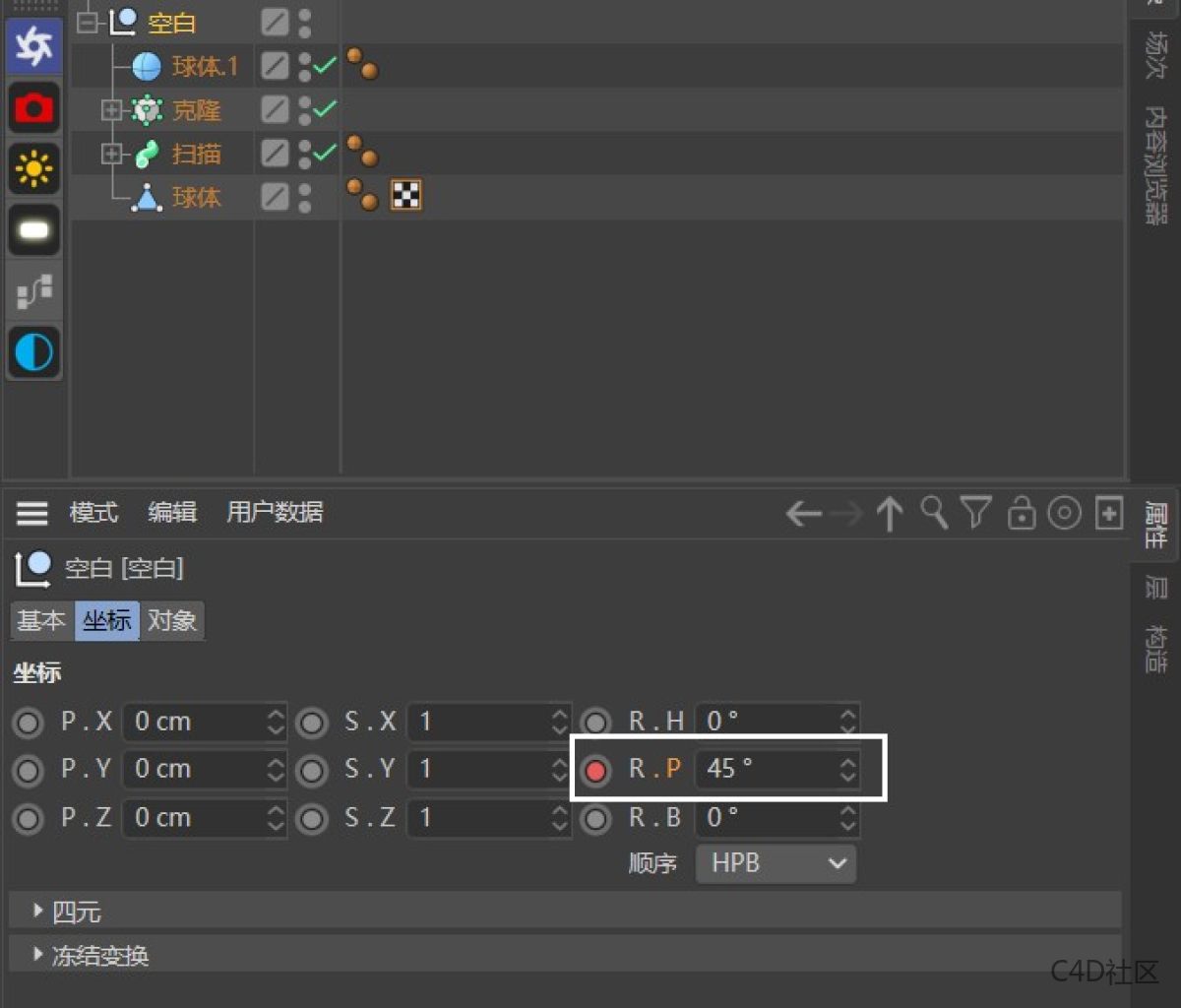Click the half-circle contrast icon in the left toolbar

[33, 352]
